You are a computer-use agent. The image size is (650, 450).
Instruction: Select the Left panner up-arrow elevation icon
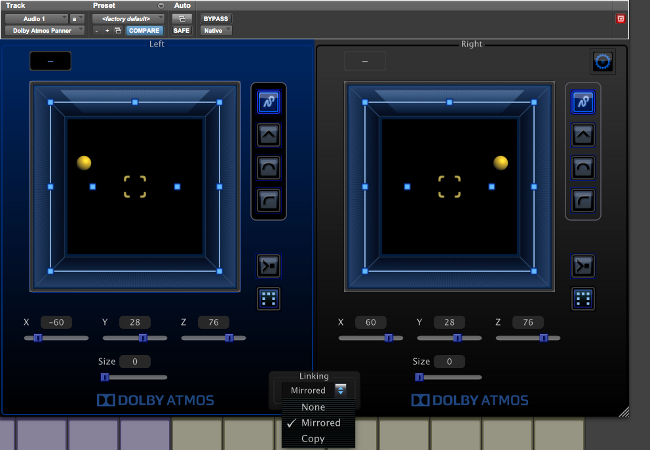point(269,135)
